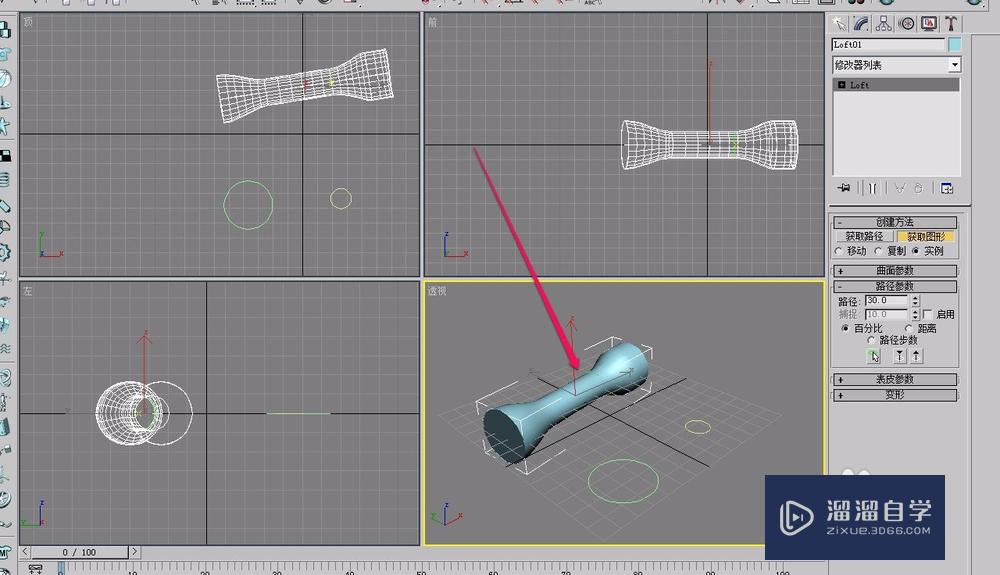Screen dimensions: 1000x575
Task: Click the 前 viewport label
Action: (x=432, y=22)
